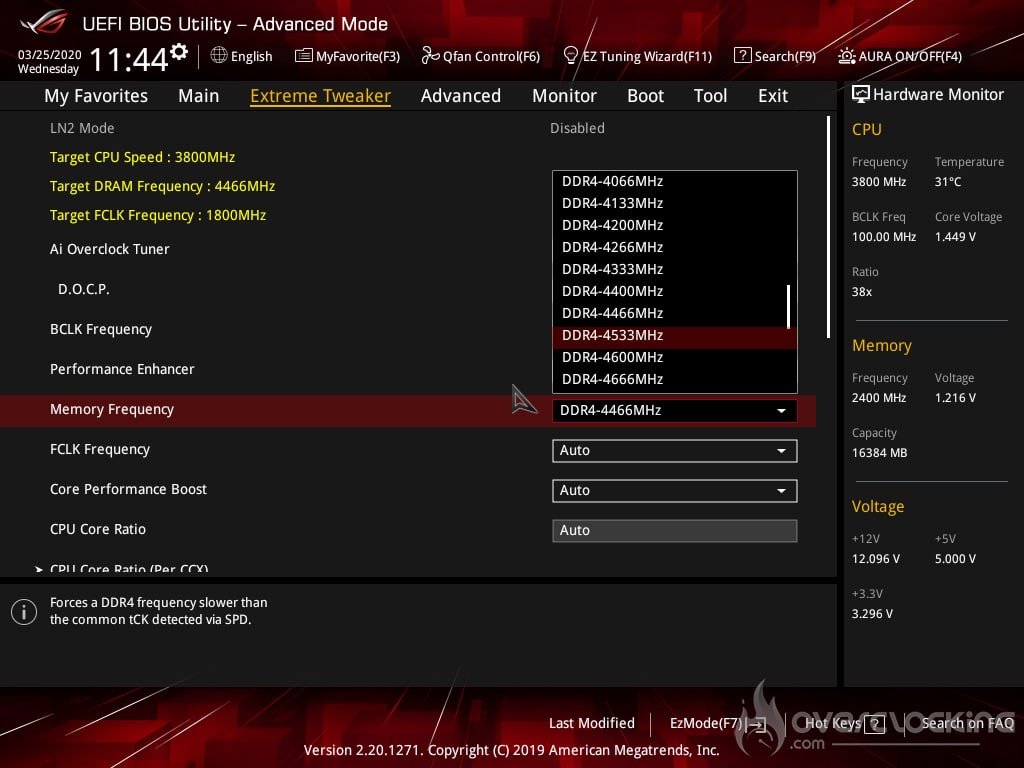Click Target CPU Speed : 3800MHz text
Image resolution: width=1024 pixels, height=768 pixels.
point(142,157)
